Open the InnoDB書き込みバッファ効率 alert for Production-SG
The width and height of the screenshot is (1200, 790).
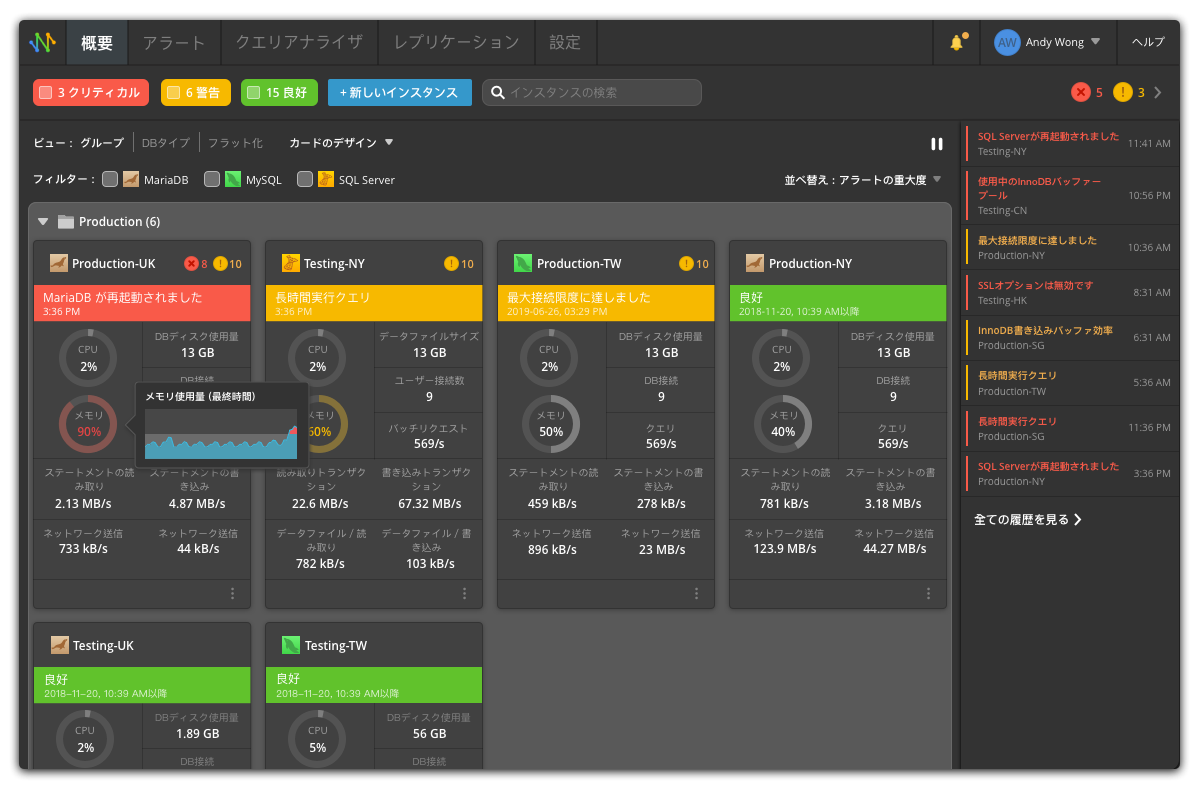[x=1068, y=337]
